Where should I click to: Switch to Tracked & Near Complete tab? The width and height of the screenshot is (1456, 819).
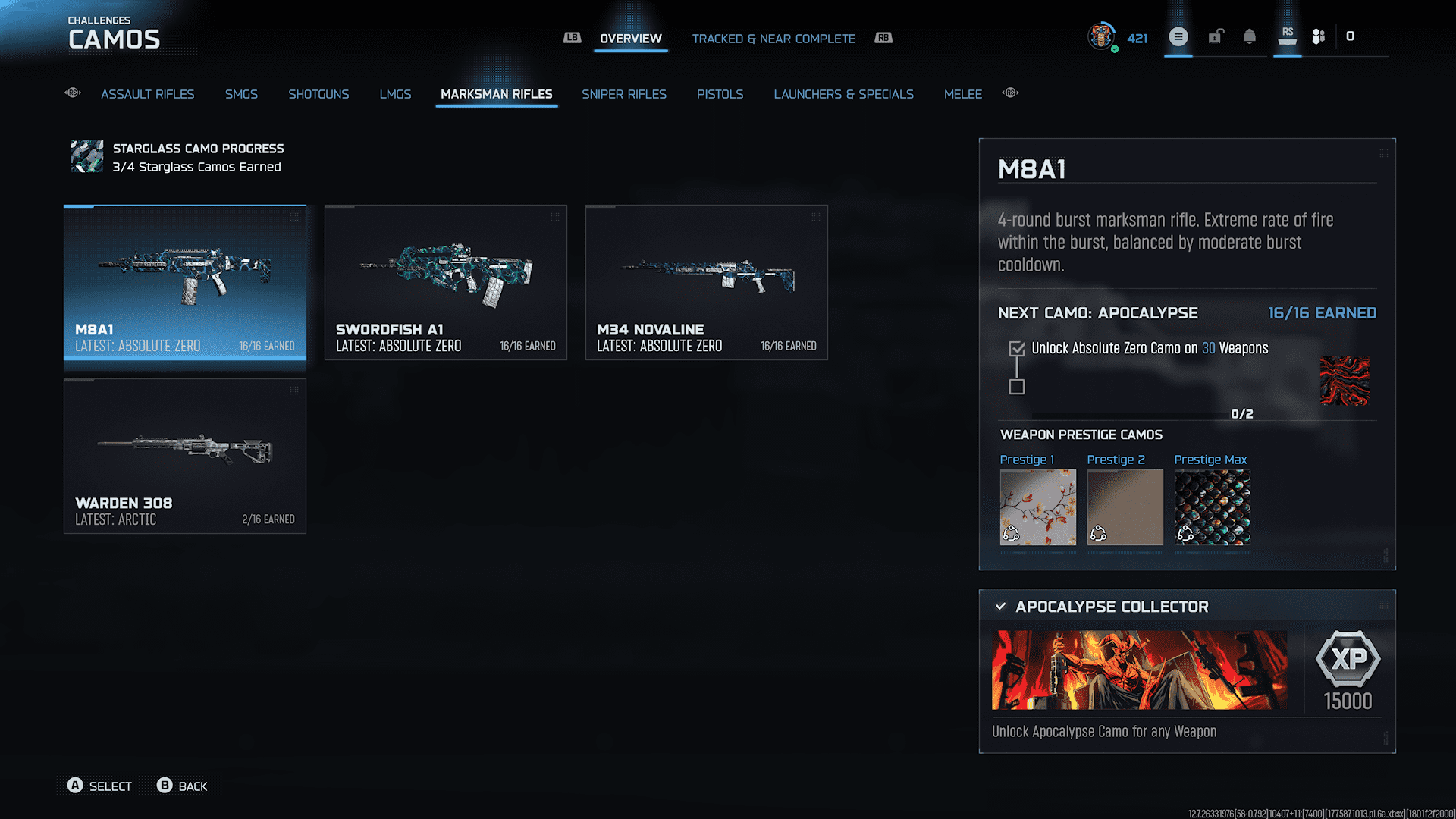coord(773,39)
